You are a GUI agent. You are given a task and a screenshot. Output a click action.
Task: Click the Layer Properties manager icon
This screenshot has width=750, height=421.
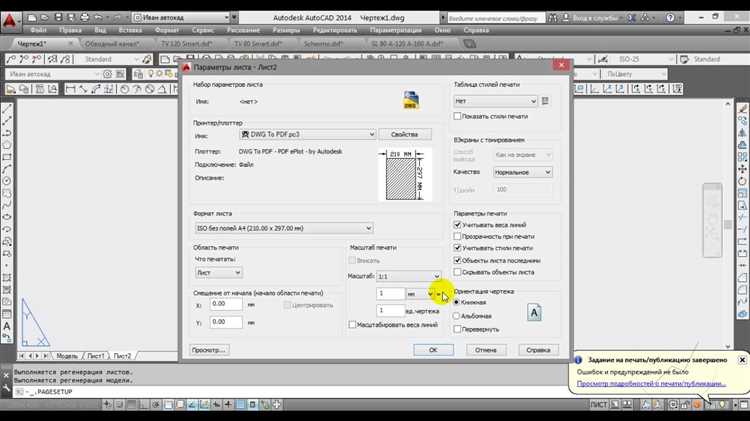pos(138,74)
